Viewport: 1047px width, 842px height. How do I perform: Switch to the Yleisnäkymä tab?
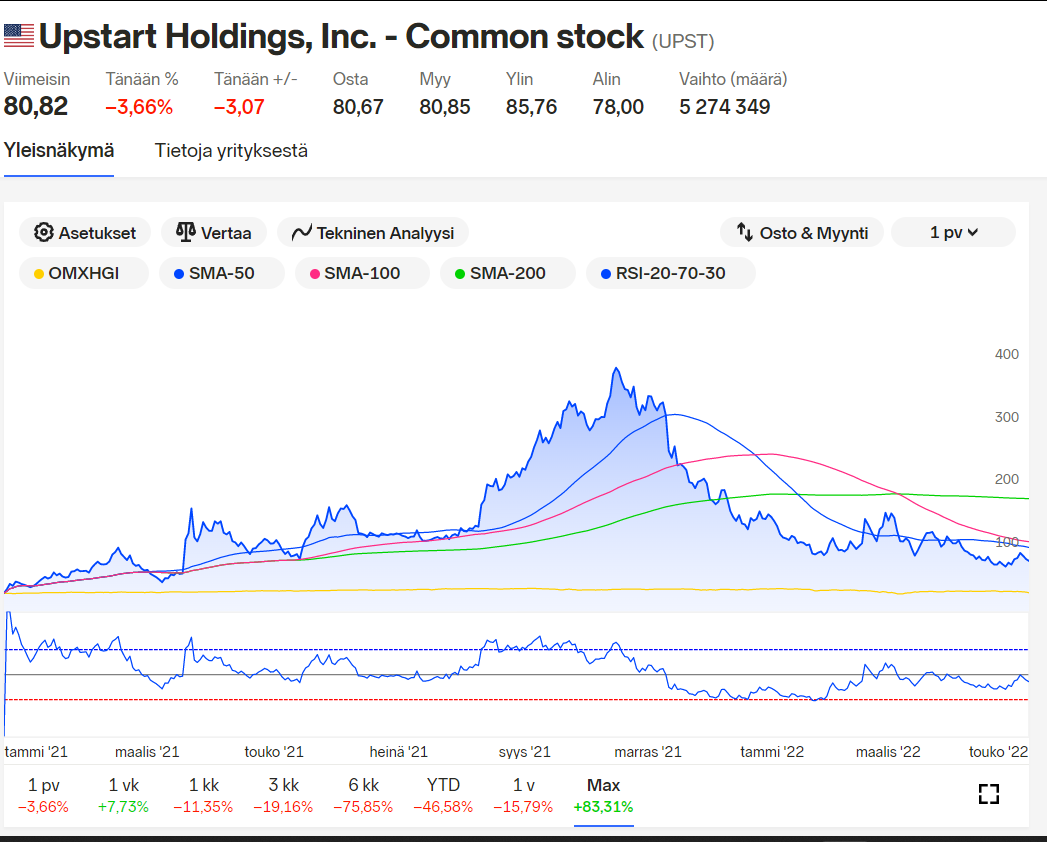[x=59, y=151]
